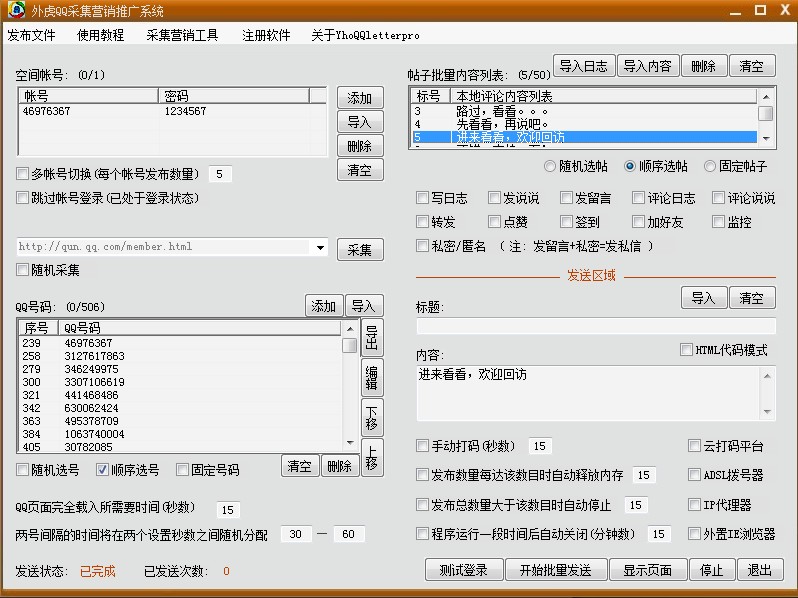Image resolution: width=798 pixels, height=598 pixels.
Task: Select 随机选帖 radio button
Action: point(550,166)
